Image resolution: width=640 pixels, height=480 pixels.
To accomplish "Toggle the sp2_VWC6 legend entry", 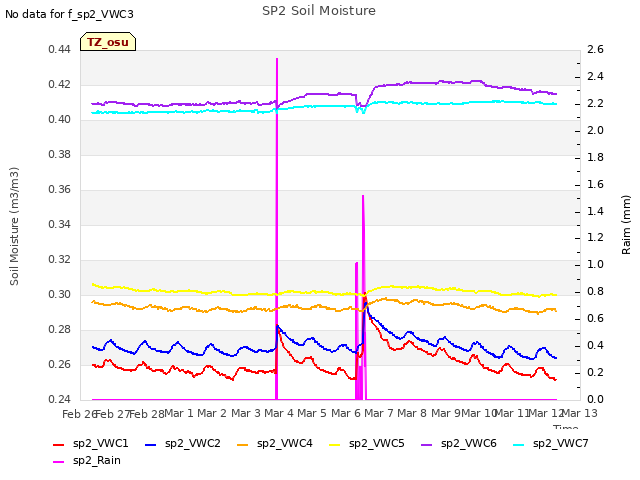I will coord(459,443).
